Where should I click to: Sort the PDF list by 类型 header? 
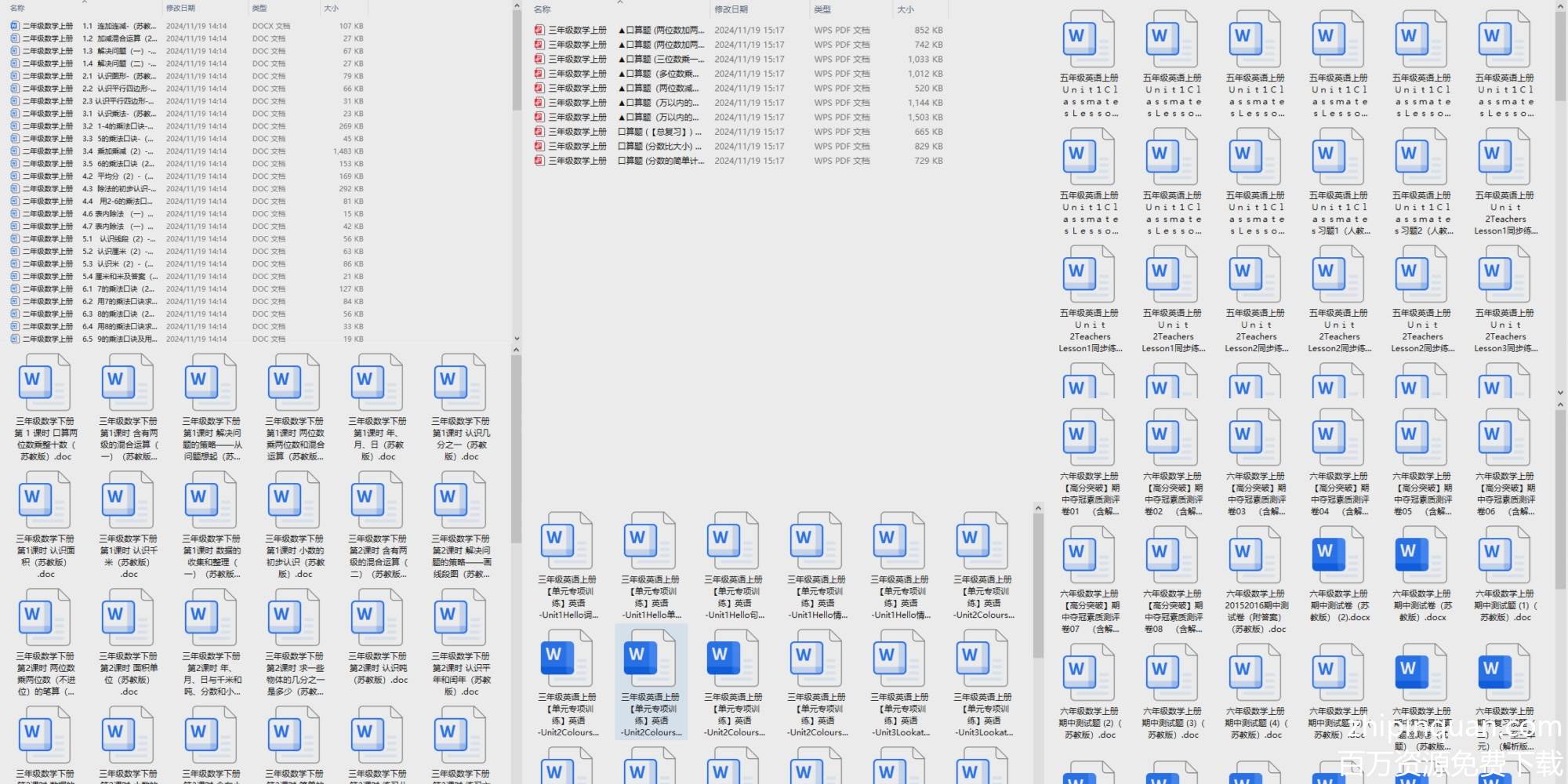coord(822,9)
